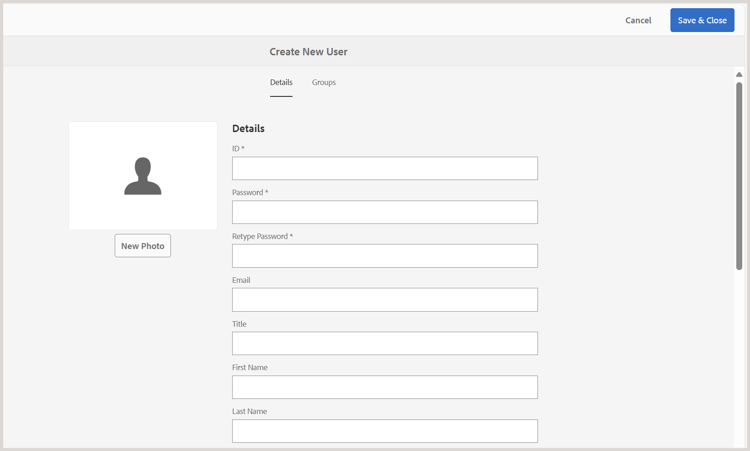The height and width of the screenshot is (451, 750).
Task: Click the First Name input field
Action: 385,387
